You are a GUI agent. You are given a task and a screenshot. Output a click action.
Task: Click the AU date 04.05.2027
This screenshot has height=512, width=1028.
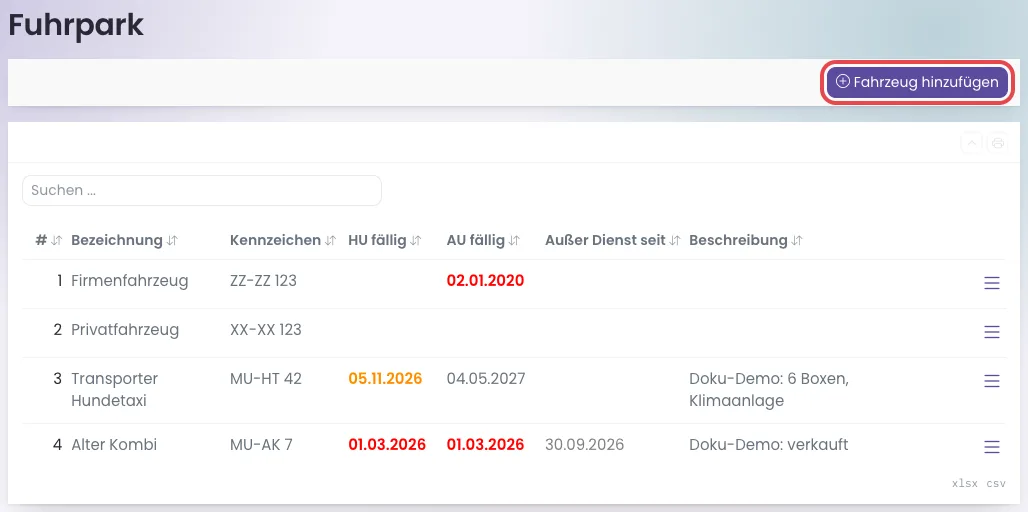pos(486,379)
